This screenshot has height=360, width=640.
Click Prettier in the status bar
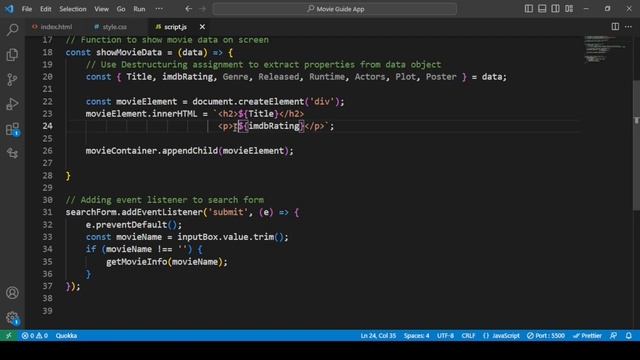(x=587, y=336)
